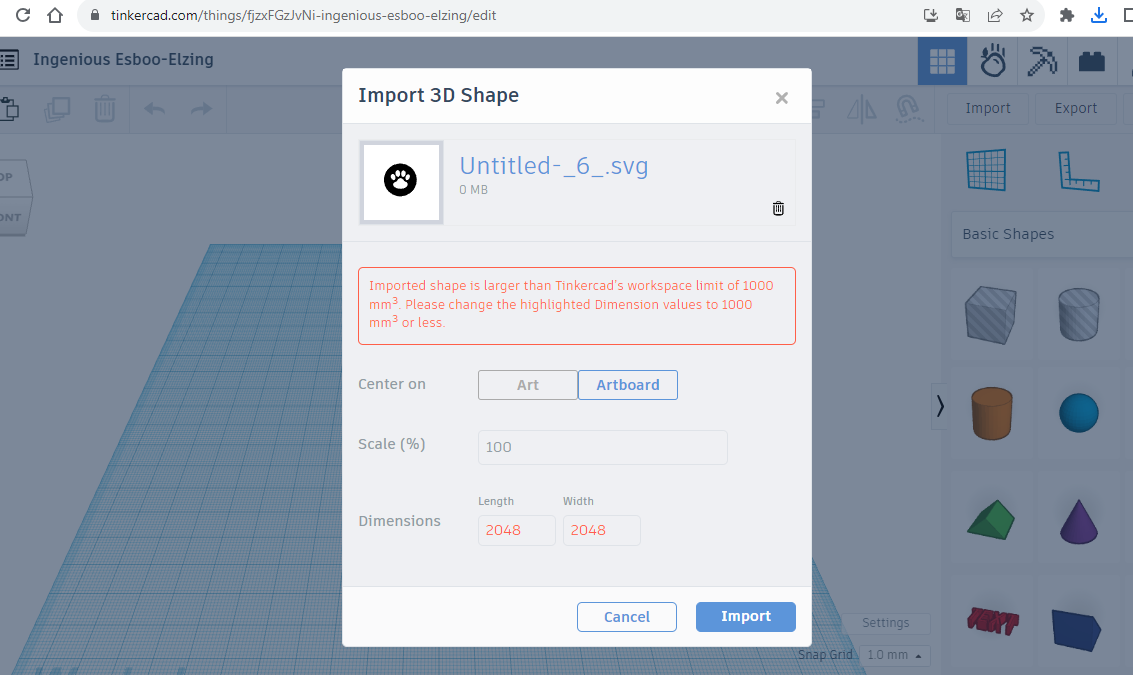Confirm with the blue Import button
Image resolution: width=1133 pixels, height=675 pixels.
tap(746, 616)
